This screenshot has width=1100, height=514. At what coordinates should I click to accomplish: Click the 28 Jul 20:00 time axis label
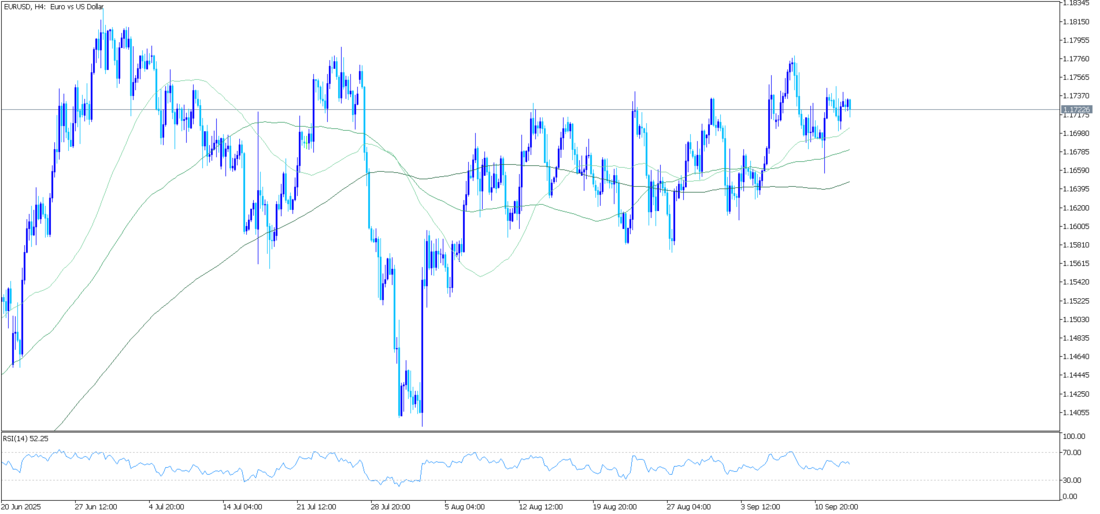coord(391,506)
